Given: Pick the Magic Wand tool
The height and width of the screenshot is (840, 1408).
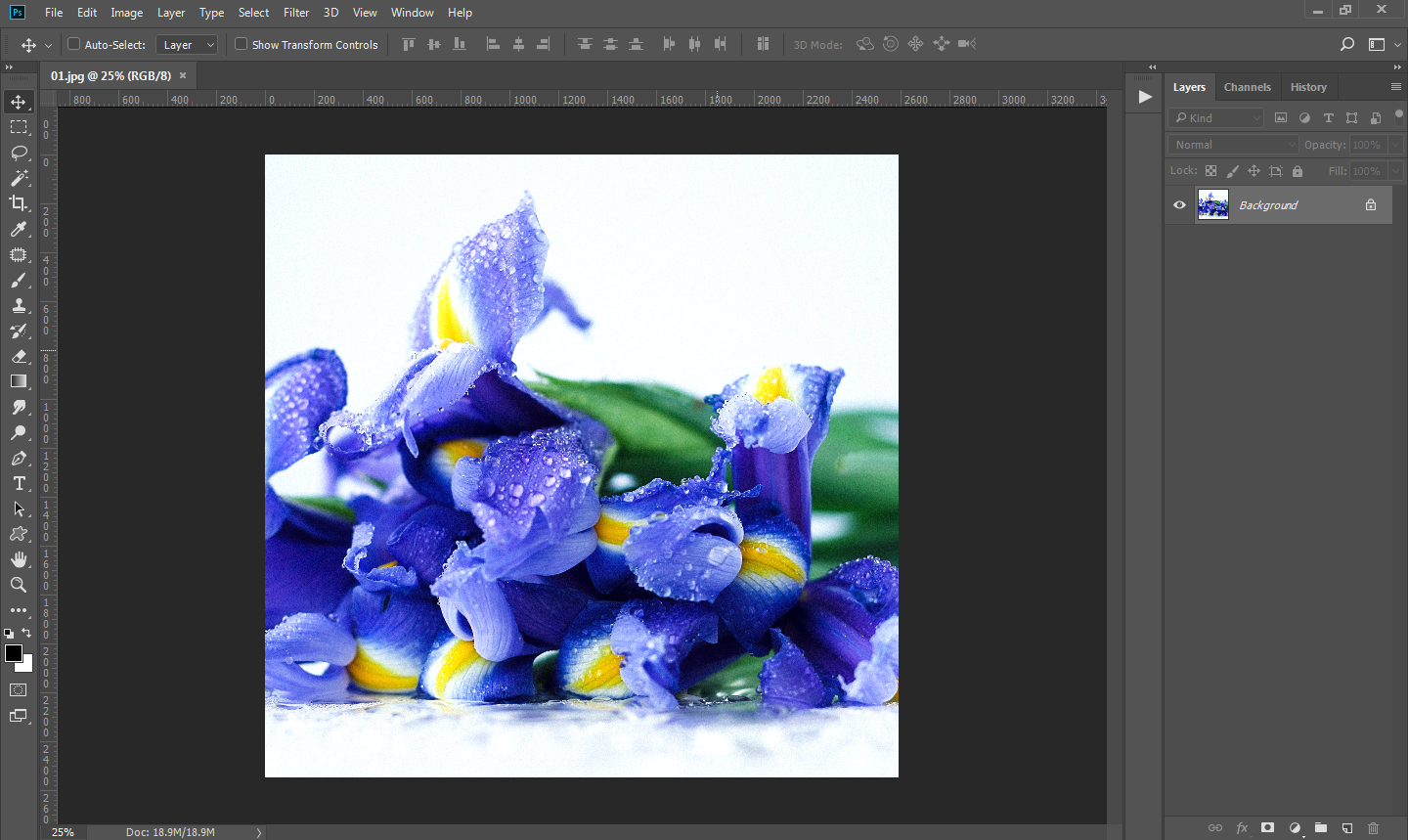Looking at the screenshot, I should tap(19, 178).
